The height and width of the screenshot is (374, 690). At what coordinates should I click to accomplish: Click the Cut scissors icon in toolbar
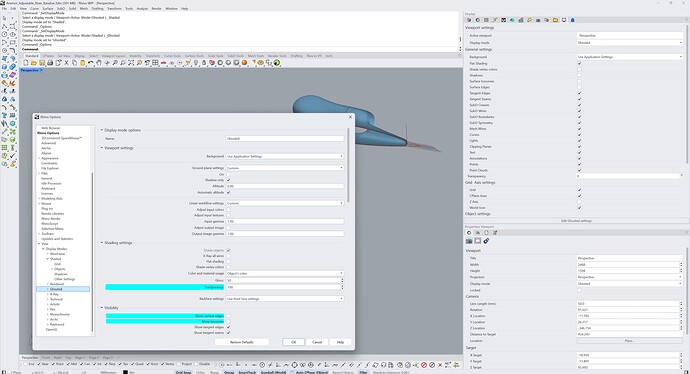pyautogui.click(x=66, y=63)
